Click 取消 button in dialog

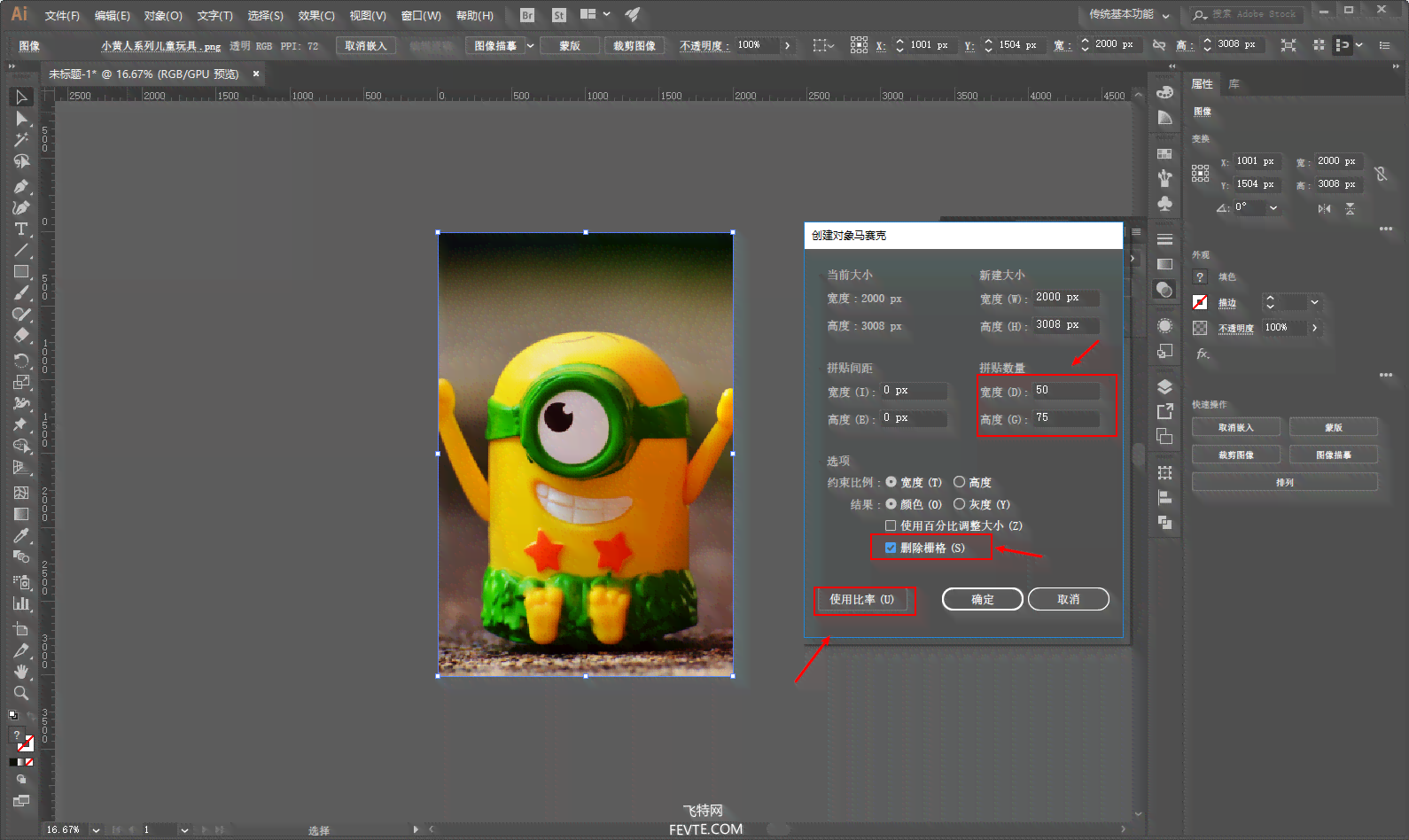point(1069,600)
